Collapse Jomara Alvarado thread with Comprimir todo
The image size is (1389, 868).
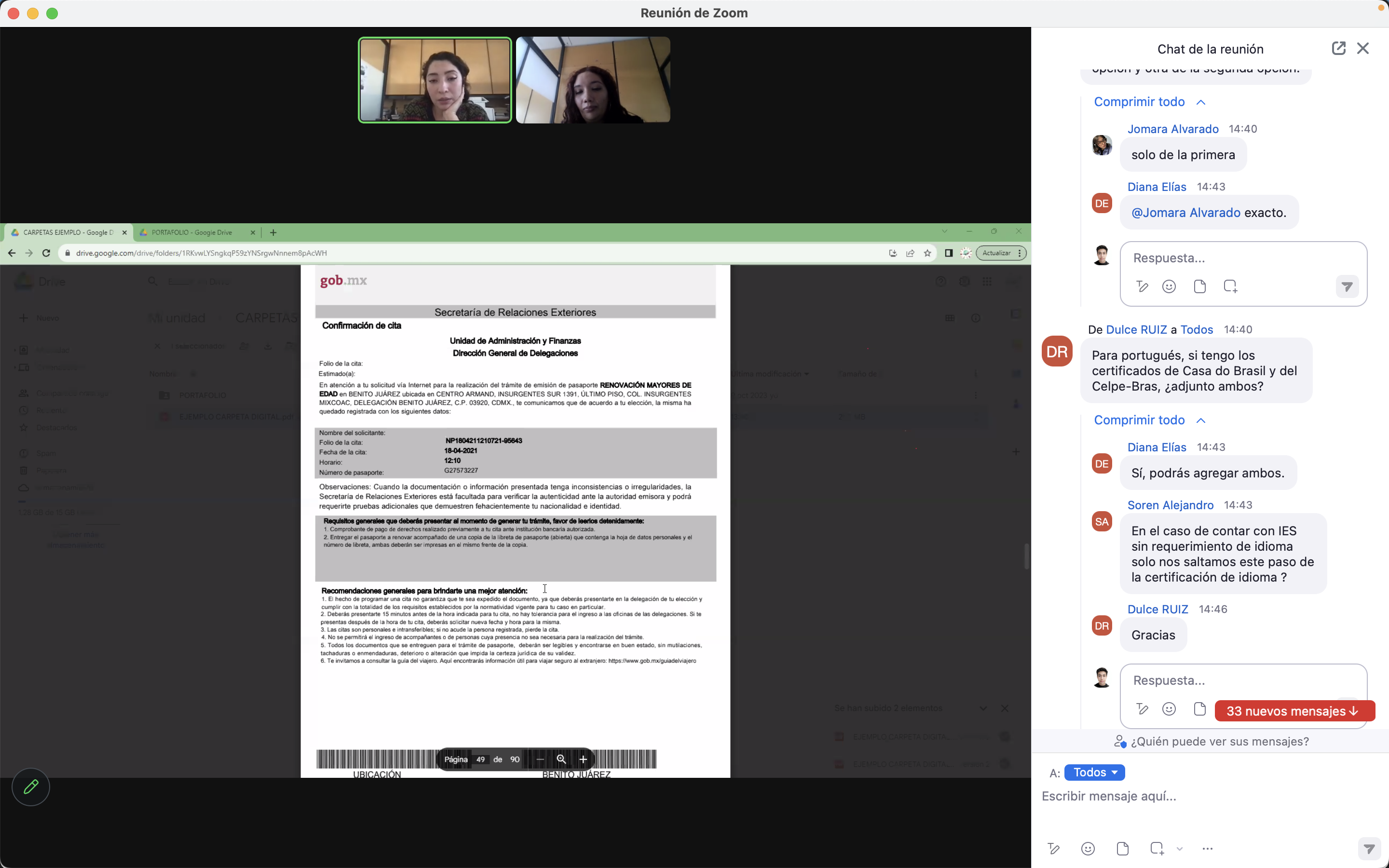[x=1148, y=102]
